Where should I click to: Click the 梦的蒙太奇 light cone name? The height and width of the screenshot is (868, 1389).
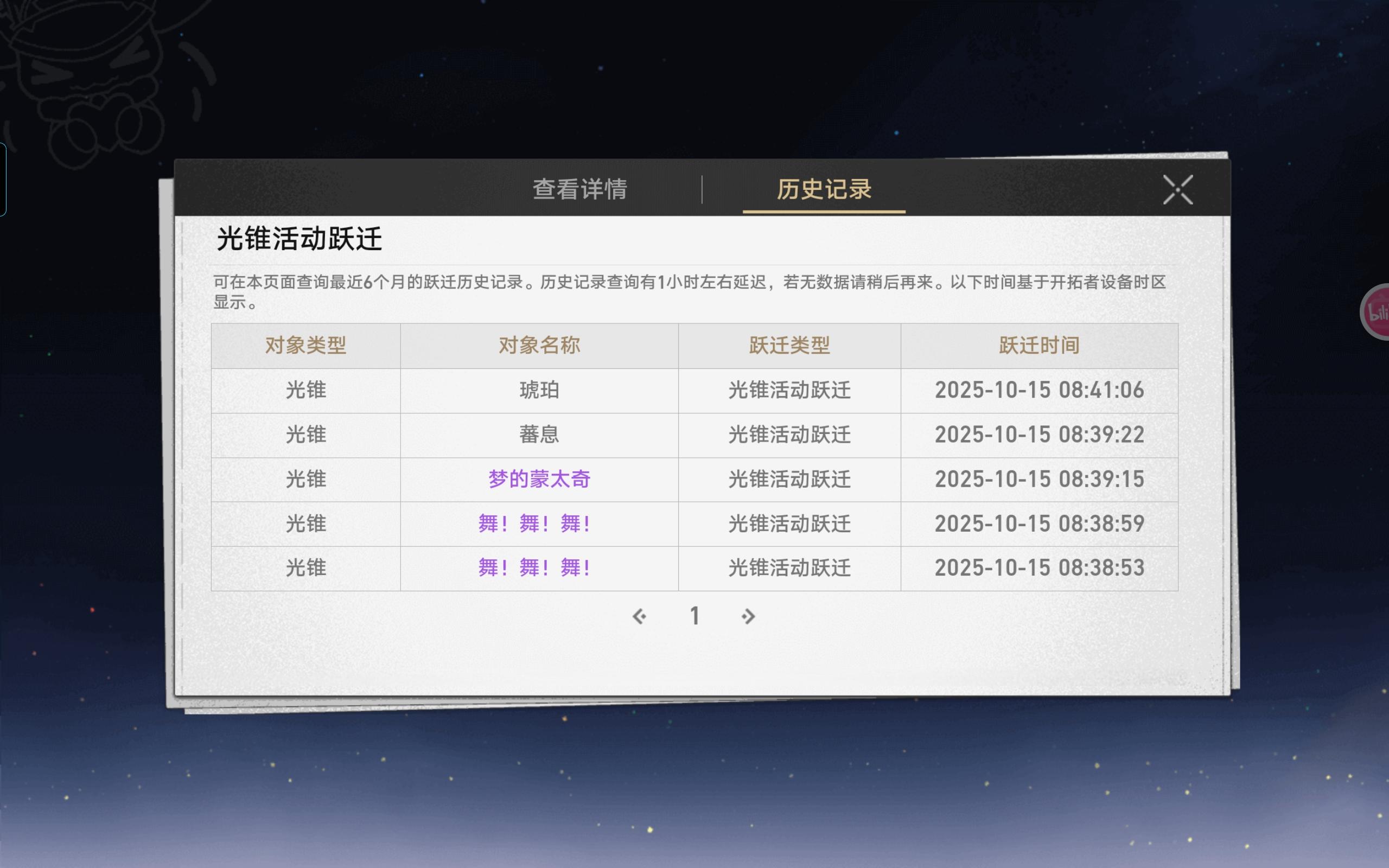point(539,479)
